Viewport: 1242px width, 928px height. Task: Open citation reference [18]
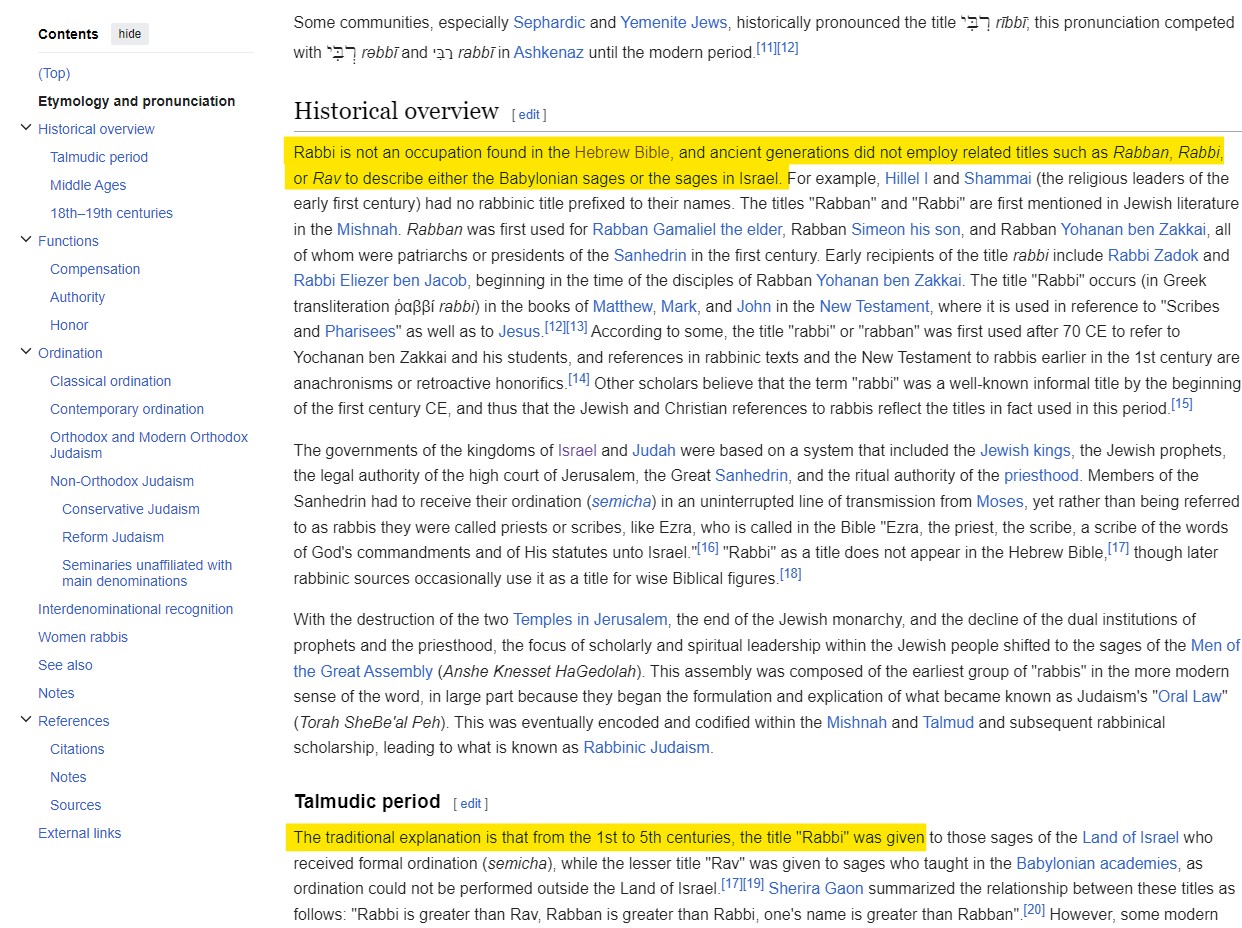pos(790,574)
